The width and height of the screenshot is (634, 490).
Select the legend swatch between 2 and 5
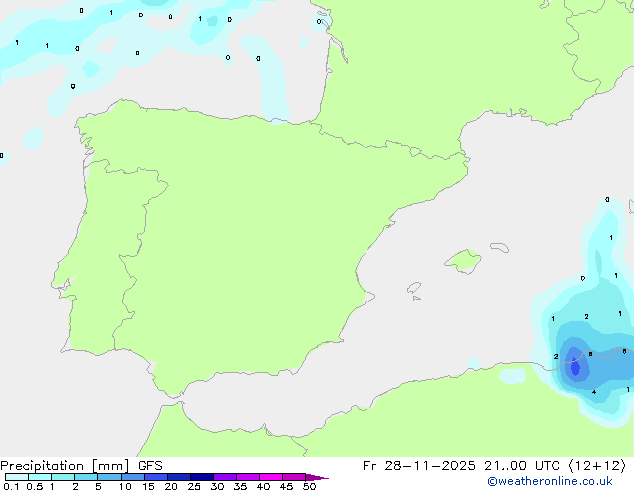pos(86,477)
